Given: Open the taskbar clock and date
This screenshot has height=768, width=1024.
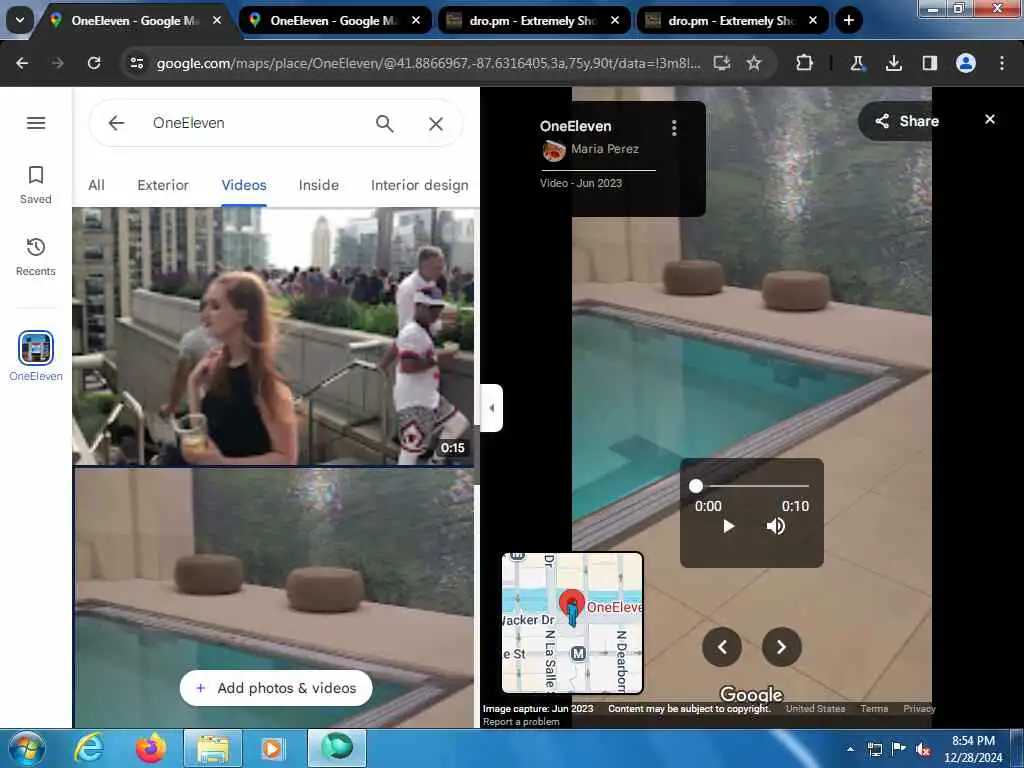Looking at the screenshot, I should pyautogui.click(x=973, y=749).
